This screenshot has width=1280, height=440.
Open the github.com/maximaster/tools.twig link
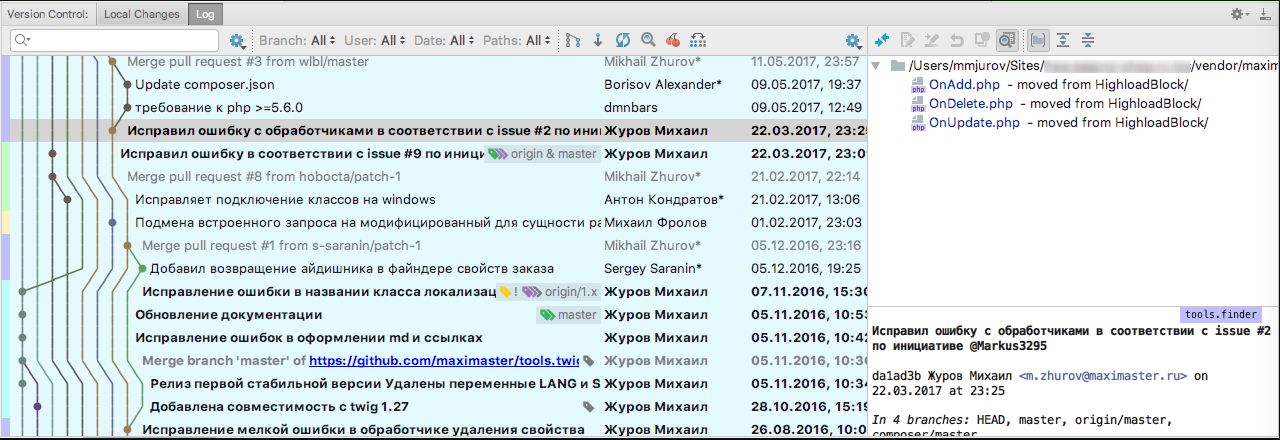point(444,360)
